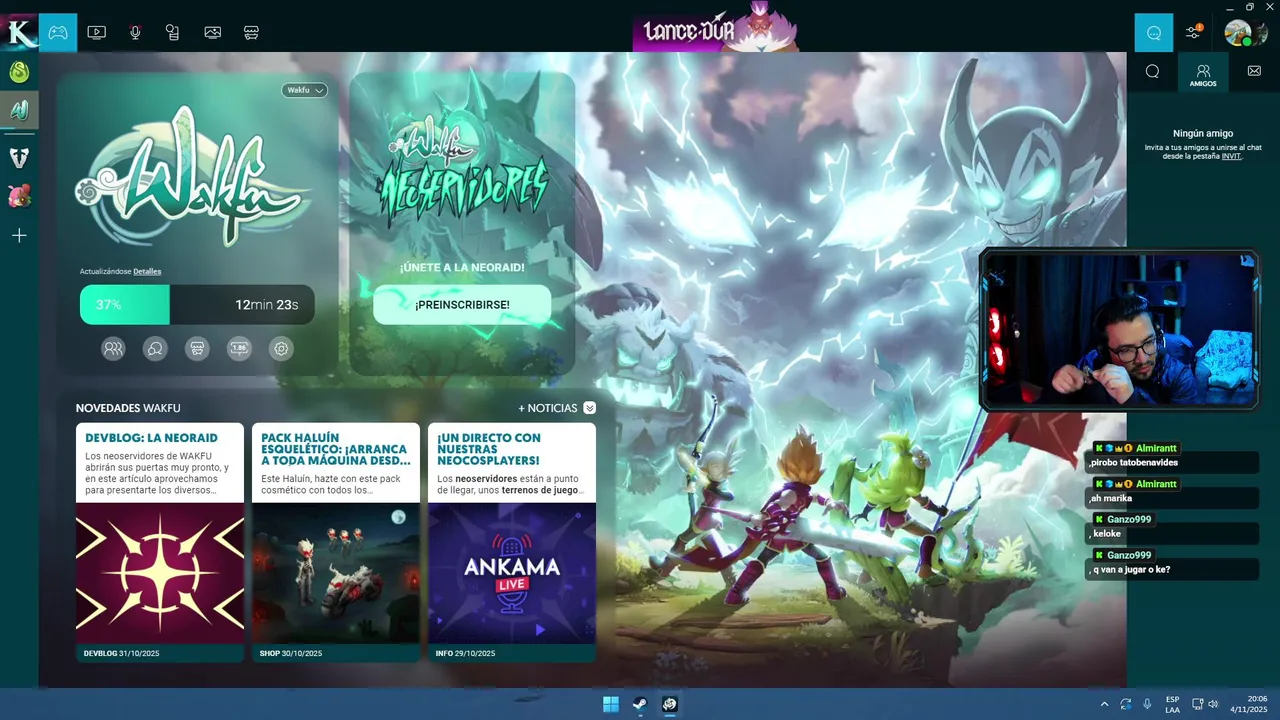Screen dimensions: 1280x720
Task: Open Wakfu shop icon under progress bar
Action: click(198, 348)
